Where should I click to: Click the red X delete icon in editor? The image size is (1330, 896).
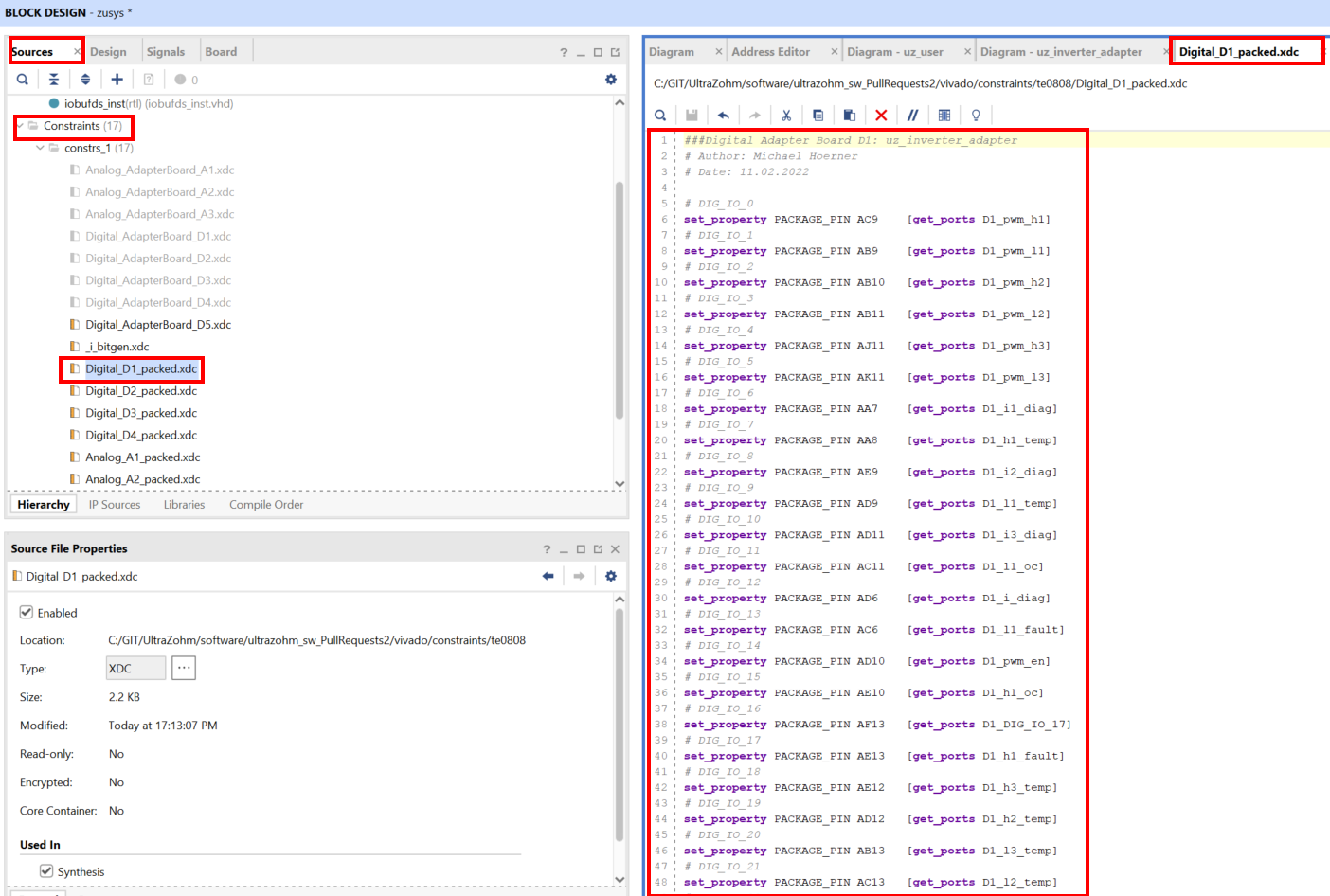click(881, 116)
